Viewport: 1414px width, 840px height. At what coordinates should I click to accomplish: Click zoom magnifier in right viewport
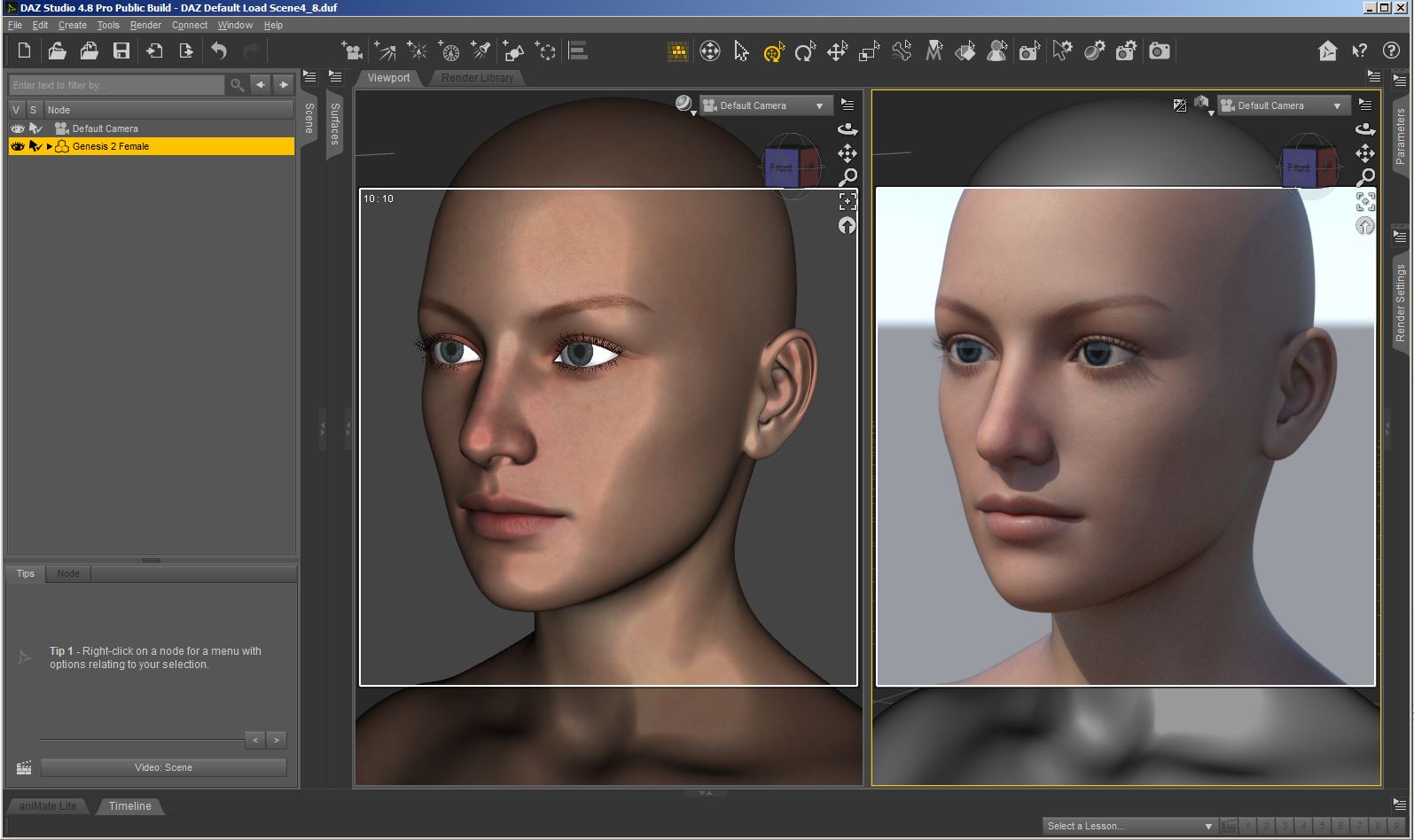point(1365,177)
